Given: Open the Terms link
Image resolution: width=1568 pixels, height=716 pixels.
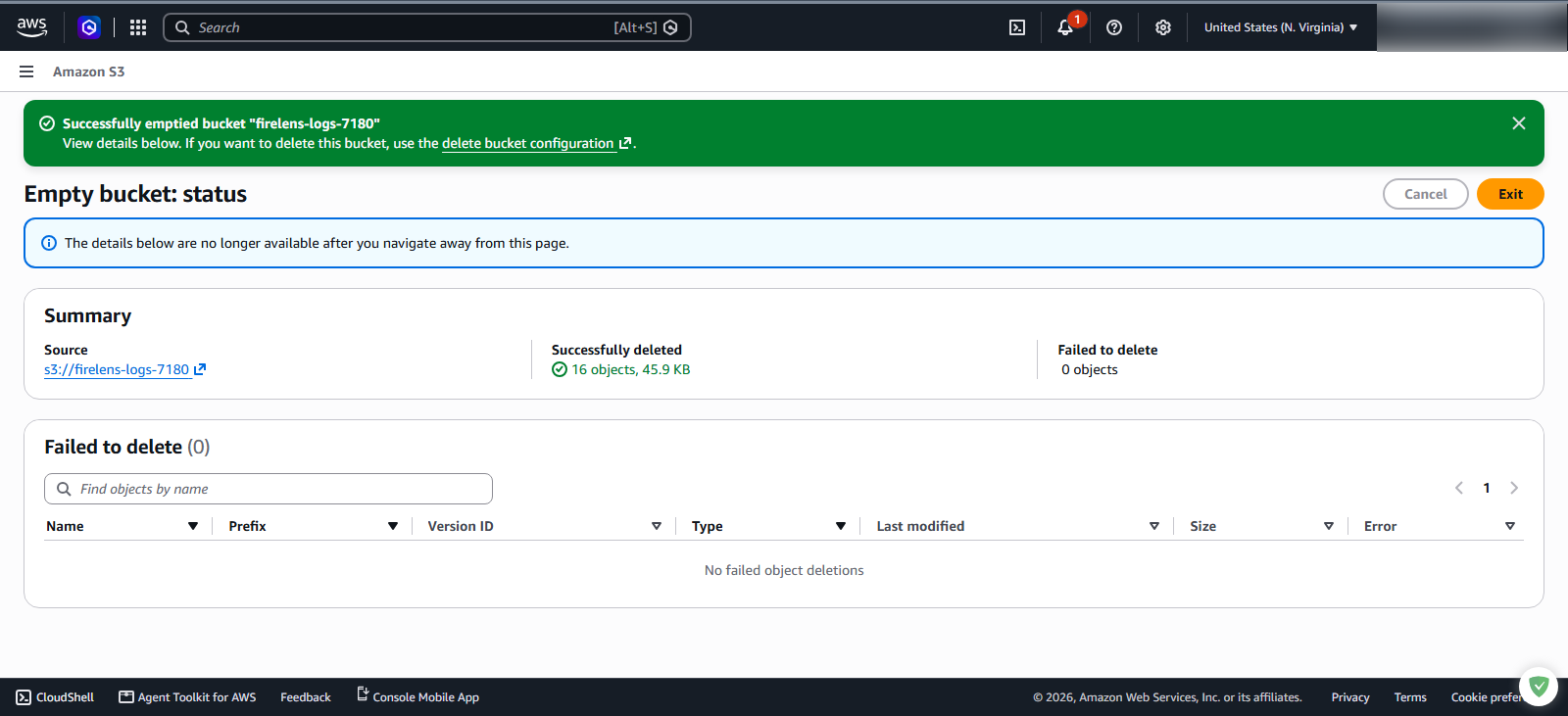Looking at the screenshot, I should (x=1410, y=697).
